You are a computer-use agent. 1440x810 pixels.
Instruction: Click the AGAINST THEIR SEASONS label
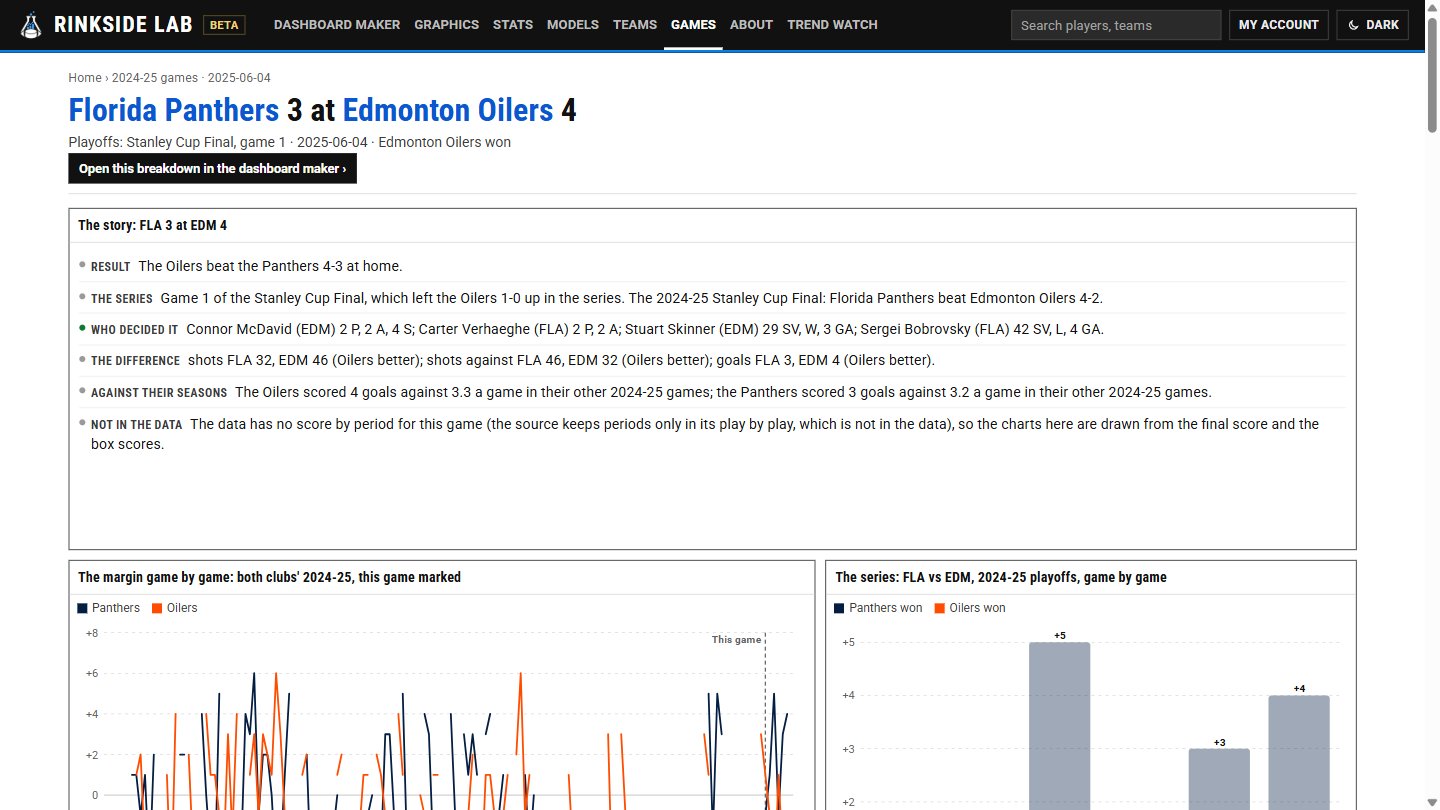[159, 393]
